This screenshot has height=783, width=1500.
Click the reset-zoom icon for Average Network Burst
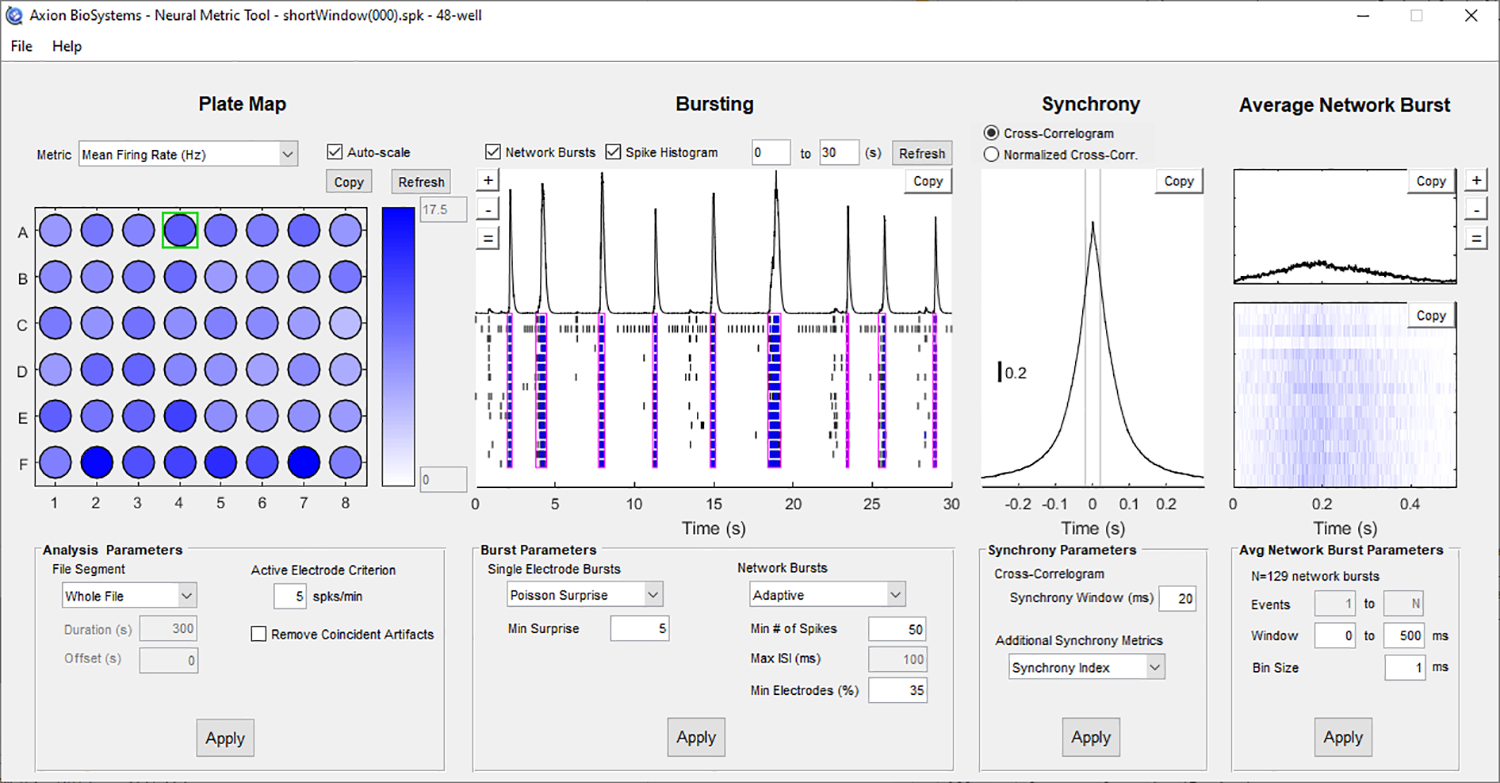pos(1477,238)
